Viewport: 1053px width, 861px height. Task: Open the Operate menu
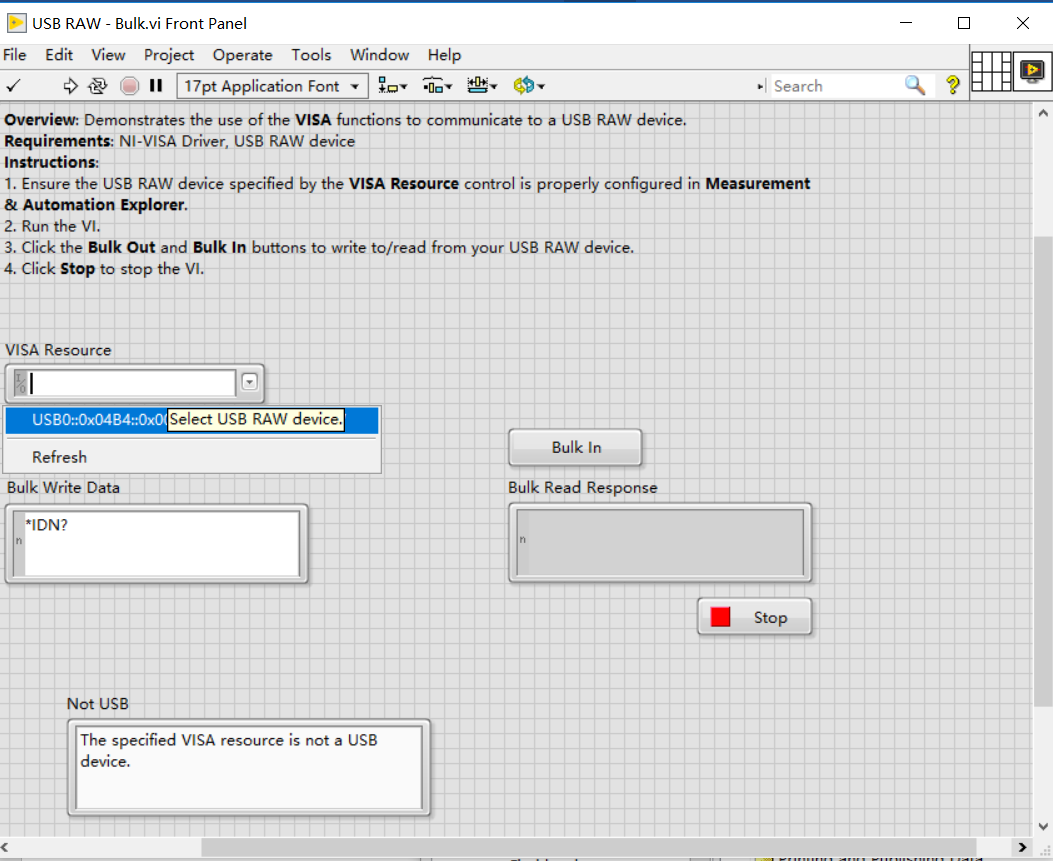click(242, 55)
